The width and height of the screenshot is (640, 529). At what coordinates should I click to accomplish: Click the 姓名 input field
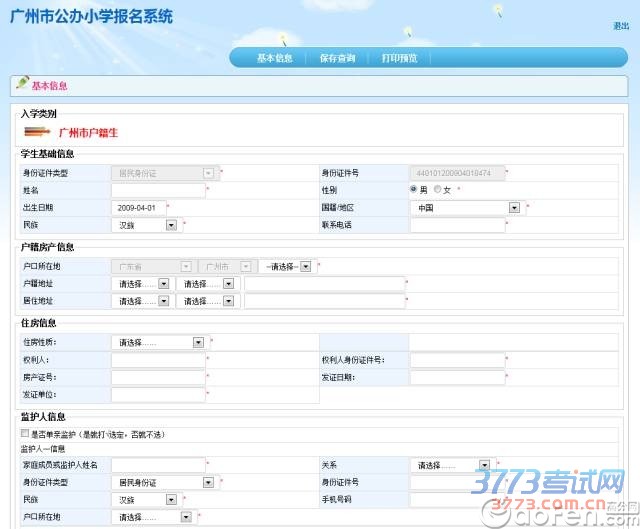(157, 190)
